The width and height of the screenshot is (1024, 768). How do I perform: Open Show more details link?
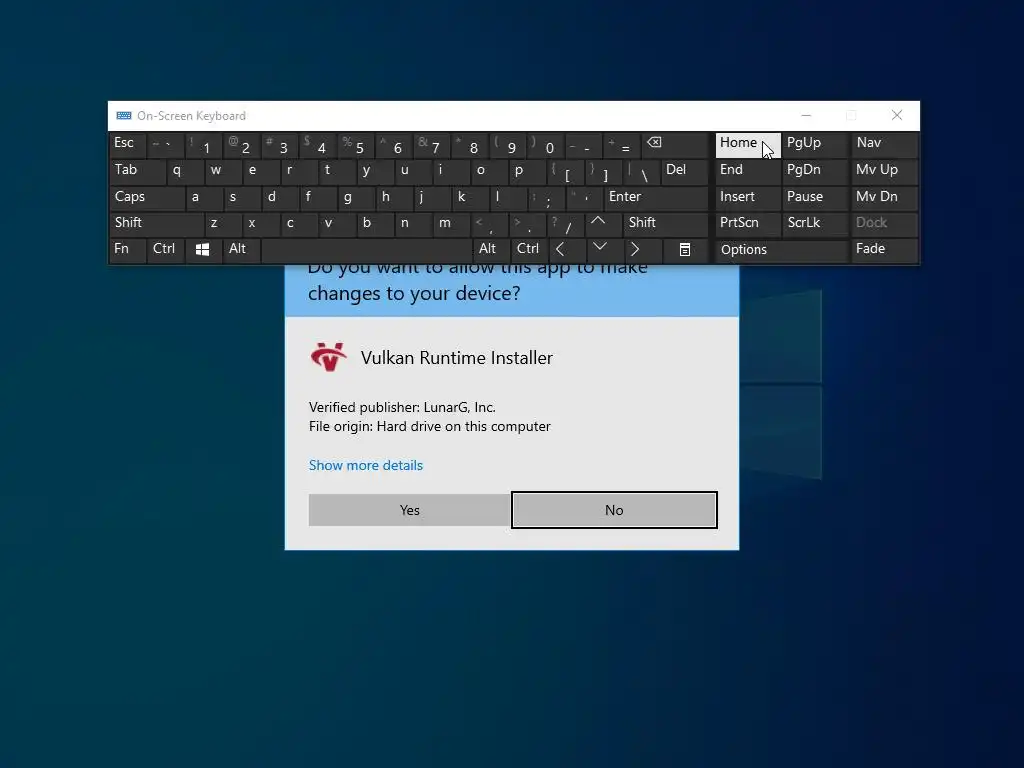click(366, 465)
